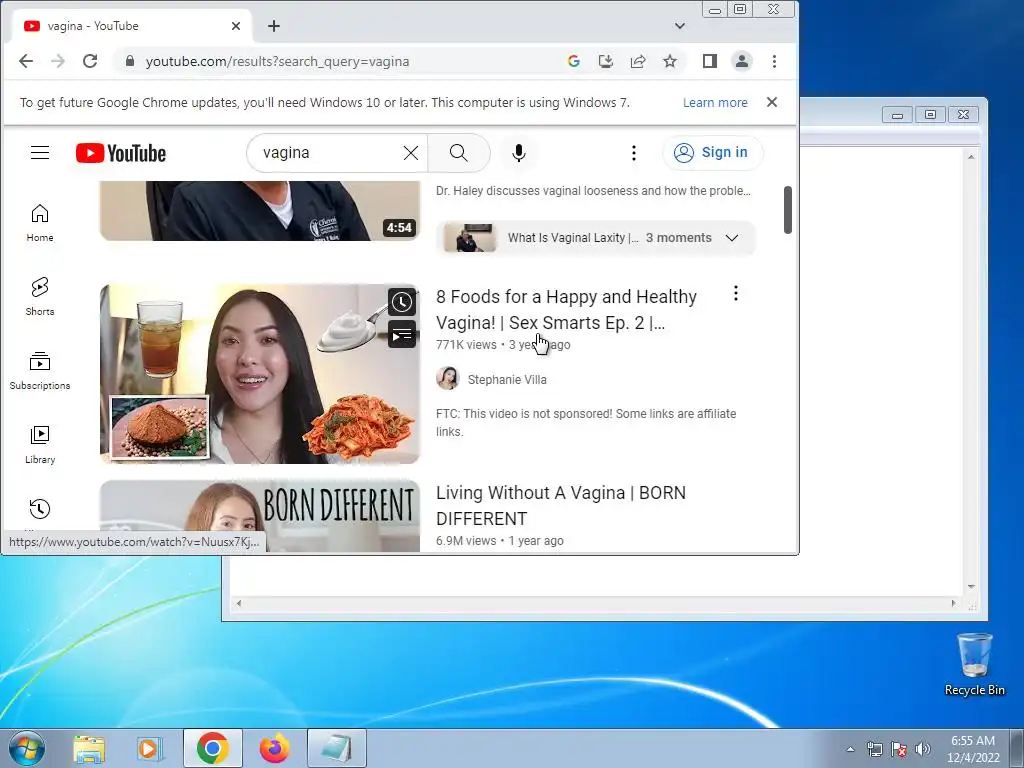Bookmark this tab with the star
Viewport: 1024px width, 768px height.
click(670, 61)
